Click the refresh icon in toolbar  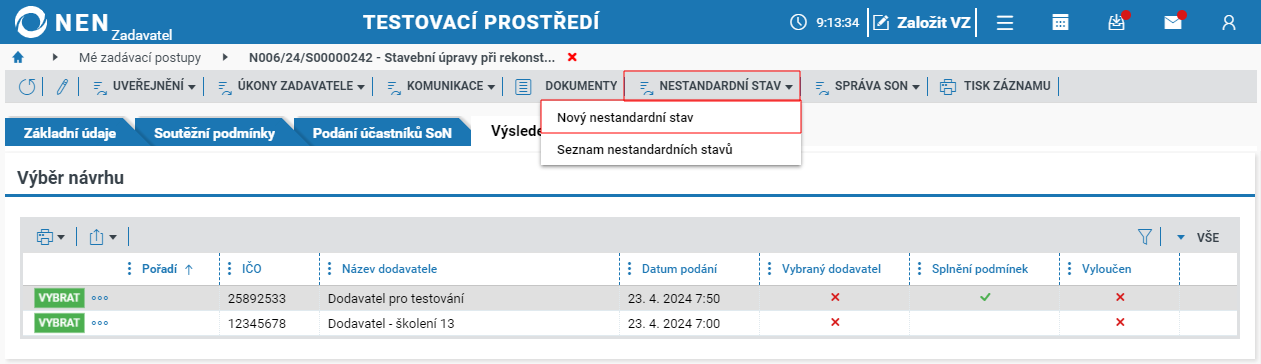coord(27,86)
